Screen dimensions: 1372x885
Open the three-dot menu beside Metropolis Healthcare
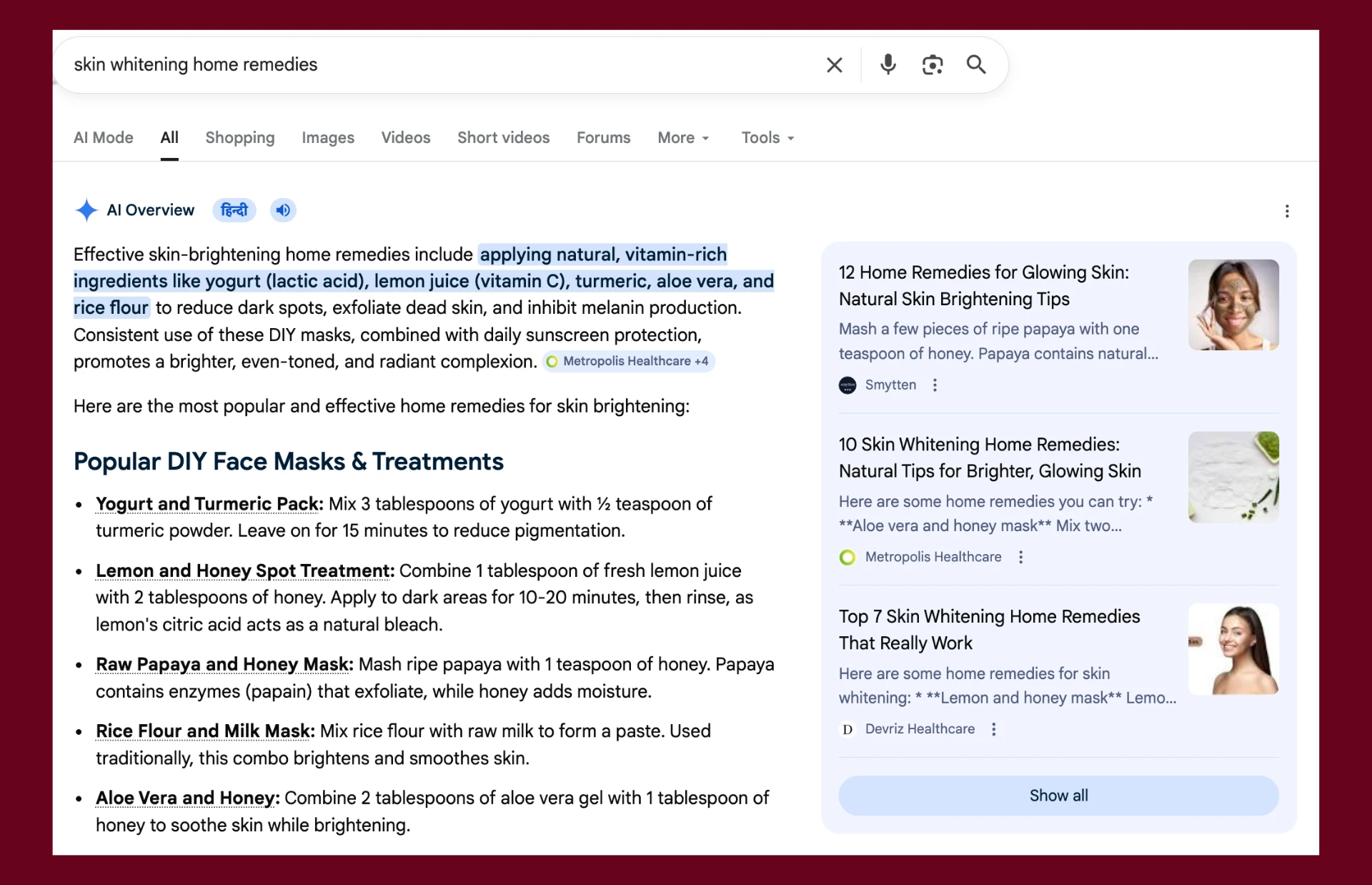point(1020,557)
